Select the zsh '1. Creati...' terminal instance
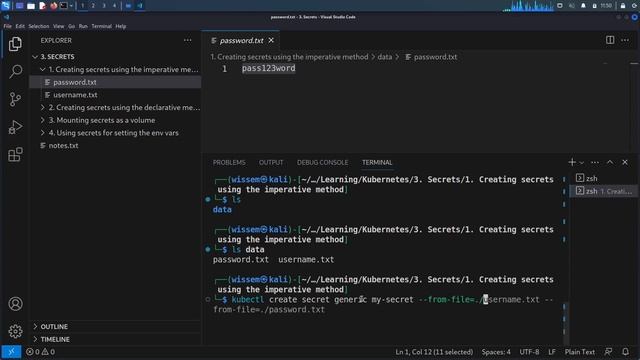This screenshot has height=360, width=640. (603, 191)
